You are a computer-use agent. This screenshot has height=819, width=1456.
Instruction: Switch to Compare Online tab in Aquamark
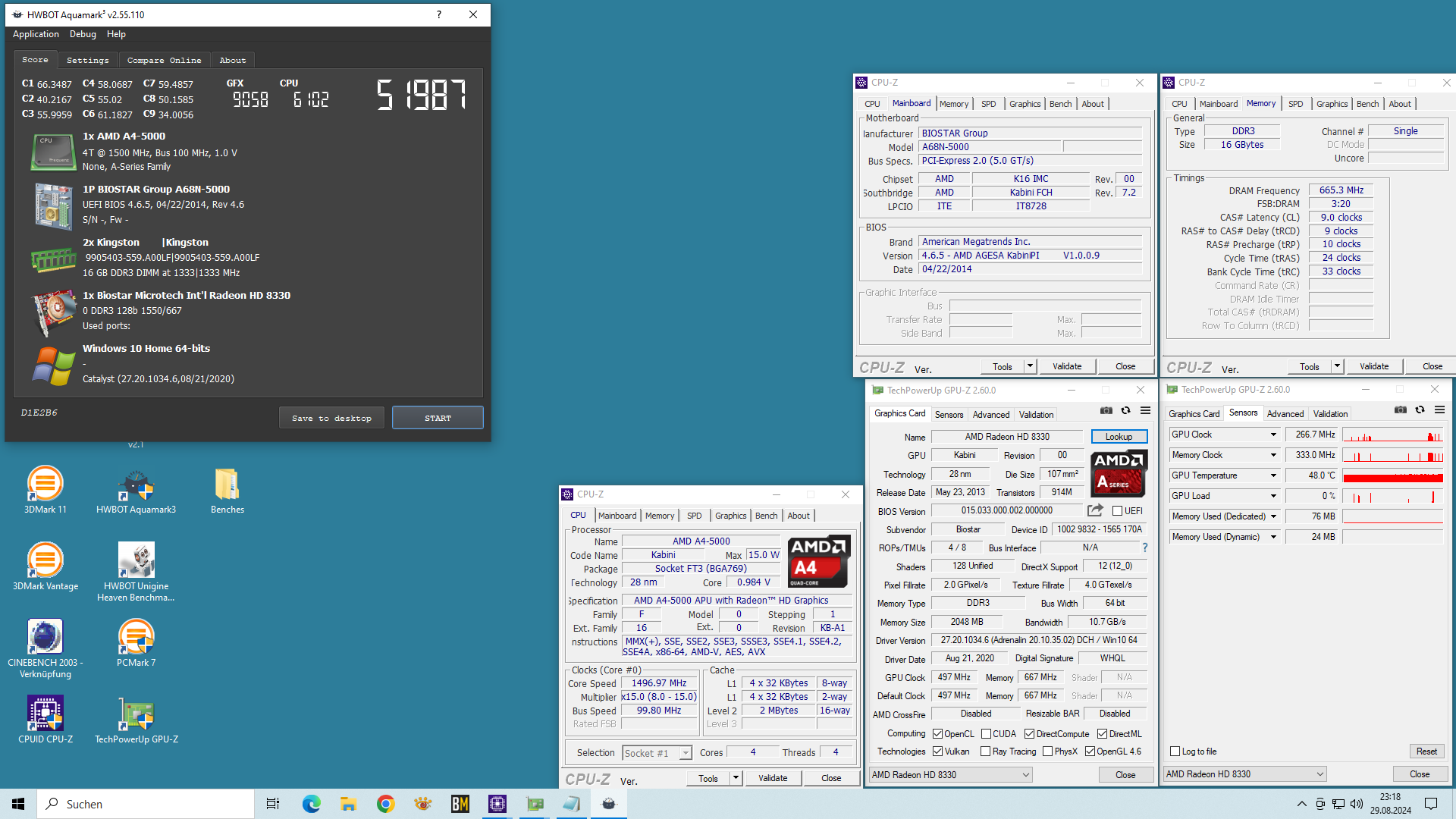164,60
